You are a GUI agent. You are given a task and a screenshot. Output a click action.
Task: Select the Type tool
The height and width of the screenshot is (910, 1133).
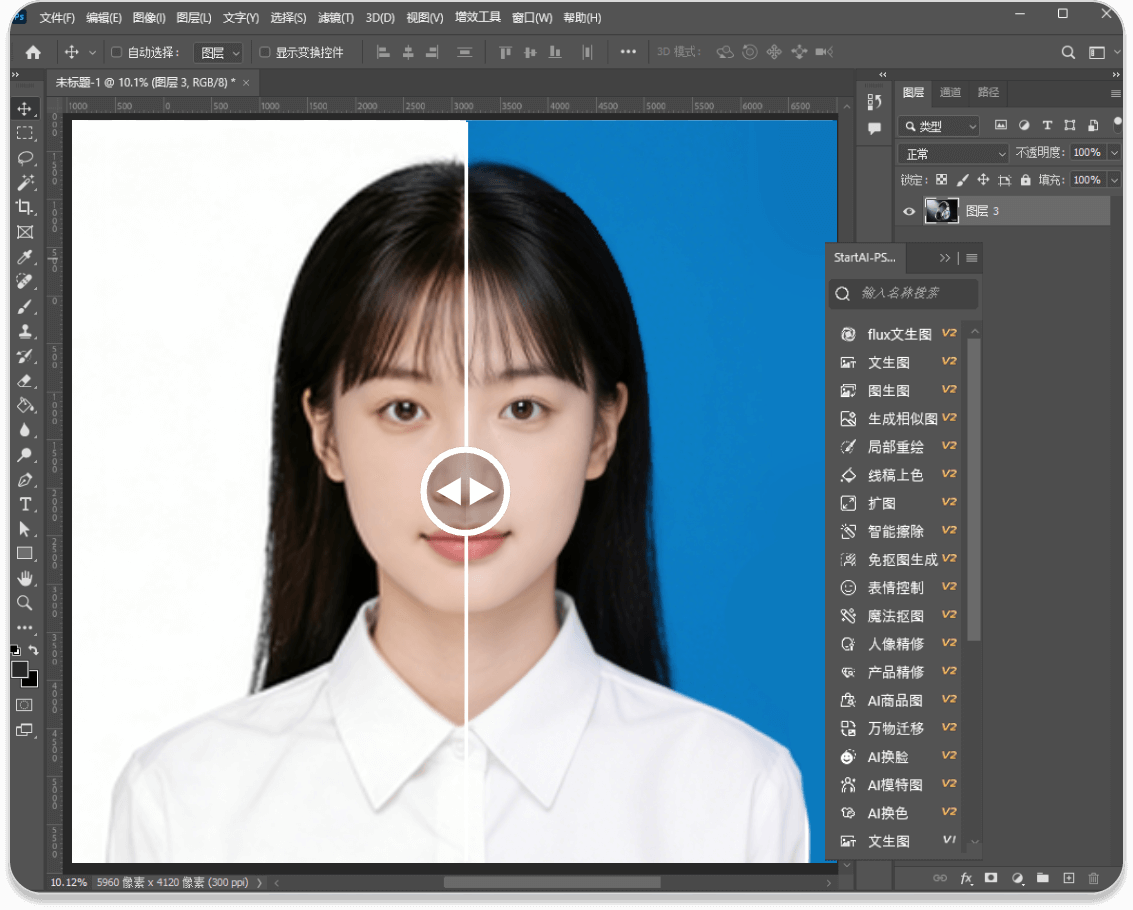pos(25,504)
